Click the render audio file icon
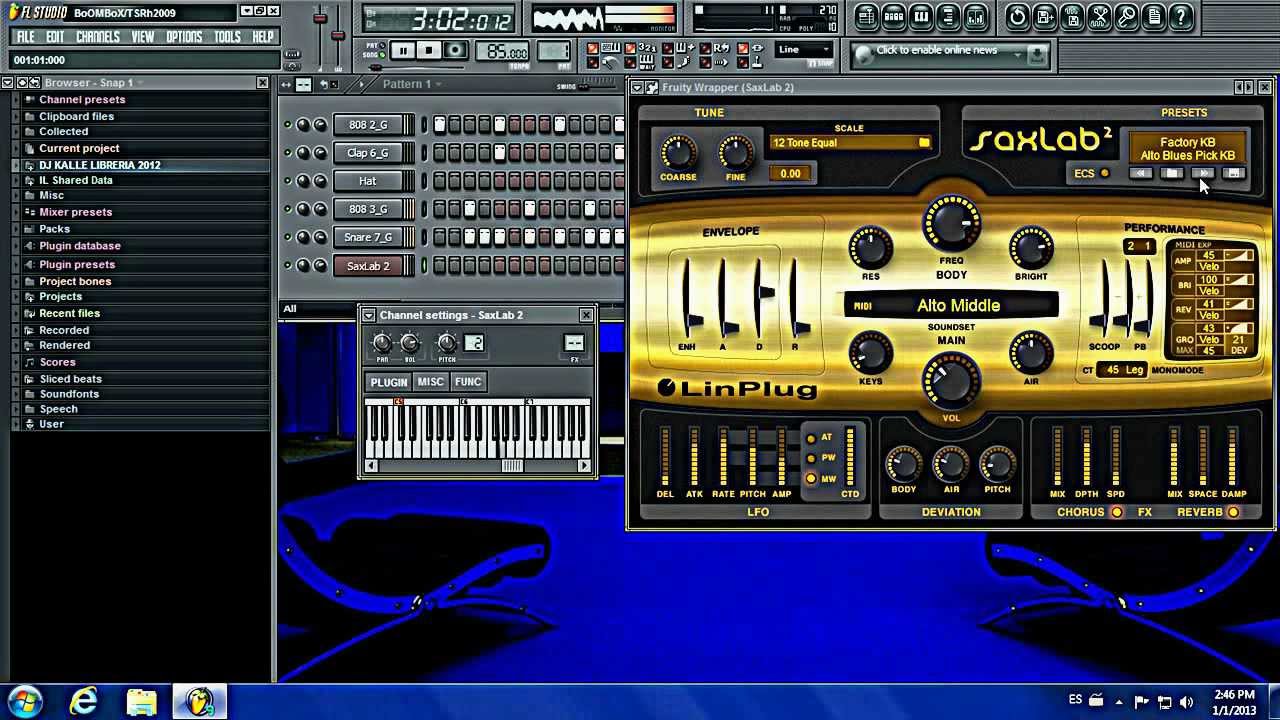The height and width of the screenshot is (720, 1280). tap(1072, 17)
